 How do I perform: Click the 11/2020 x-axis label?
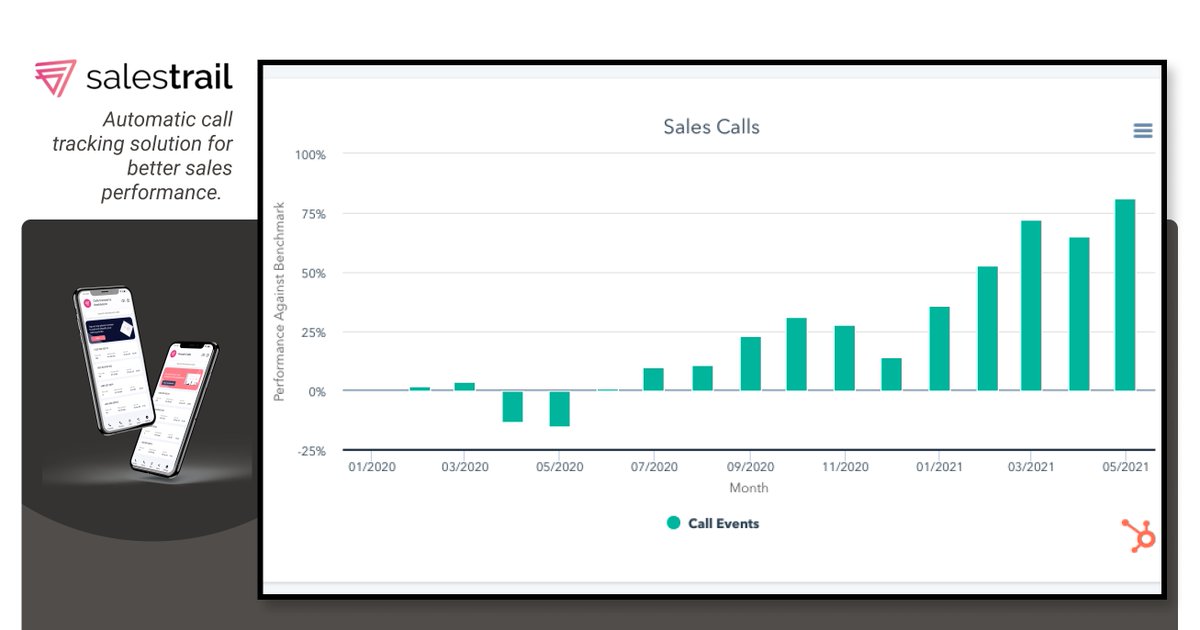(x=845, y=467)
